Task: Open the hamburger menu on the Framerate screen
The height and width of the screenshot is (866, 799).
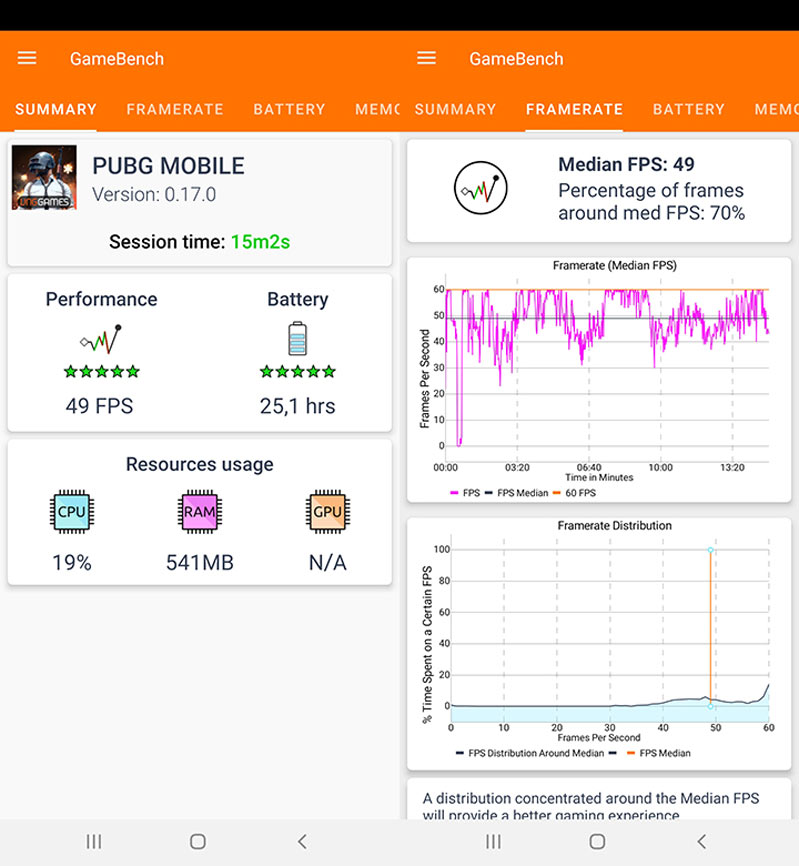Action: (426, 59)
